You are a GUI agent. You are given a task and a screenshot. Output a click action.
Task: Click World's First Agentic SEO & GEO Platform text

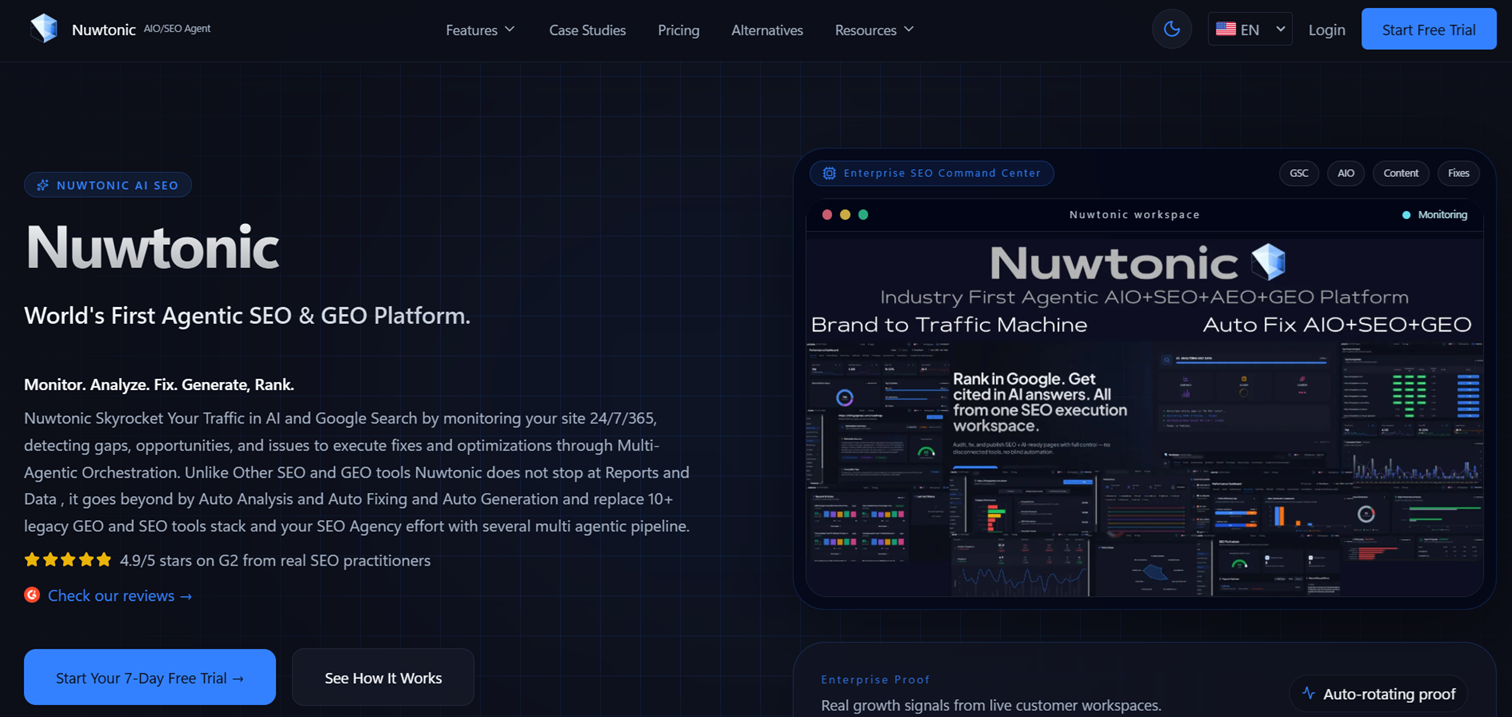247,316
